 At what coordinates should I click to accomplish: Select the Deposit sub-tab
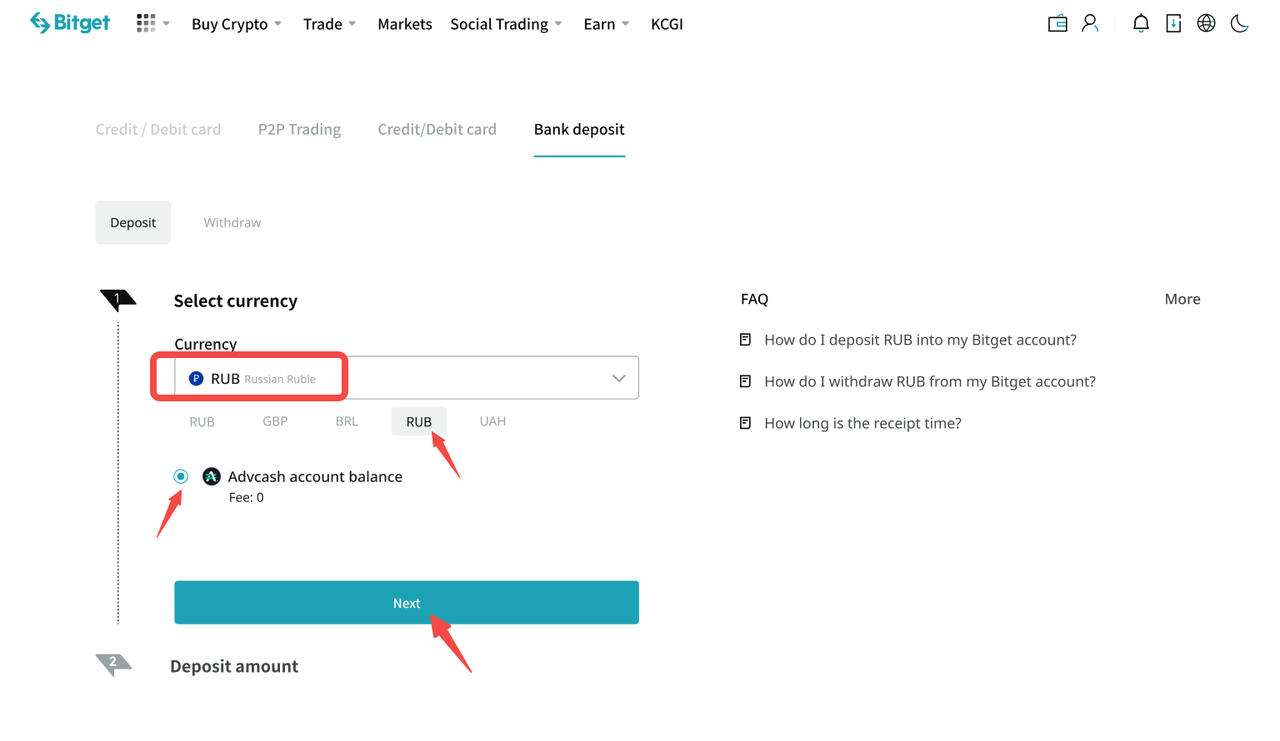(x=133, y=222)
